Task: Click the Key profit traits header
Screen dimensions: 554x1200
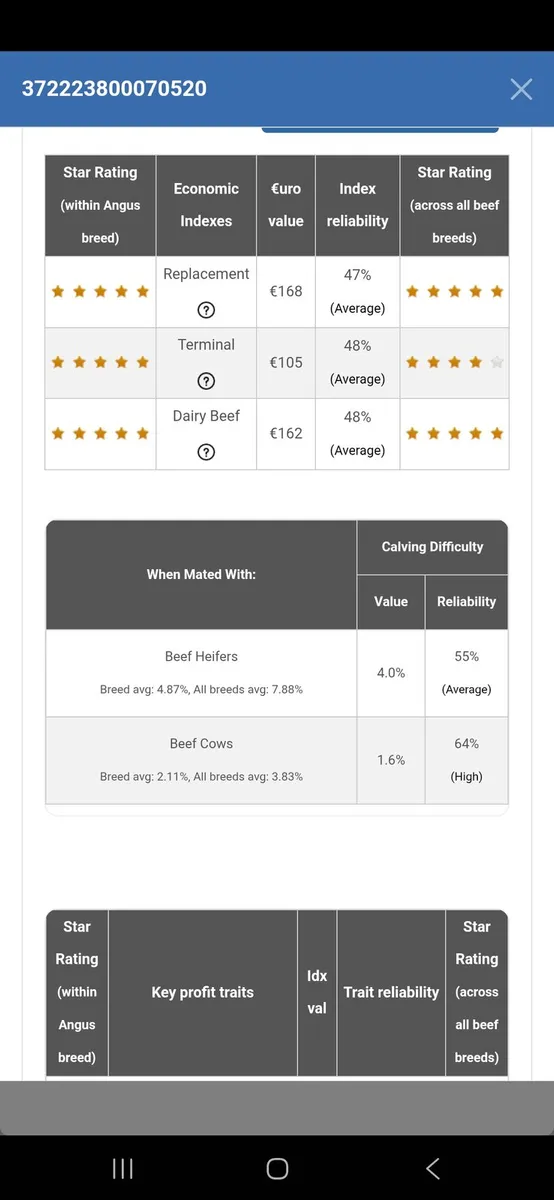Action: point(203,992)
